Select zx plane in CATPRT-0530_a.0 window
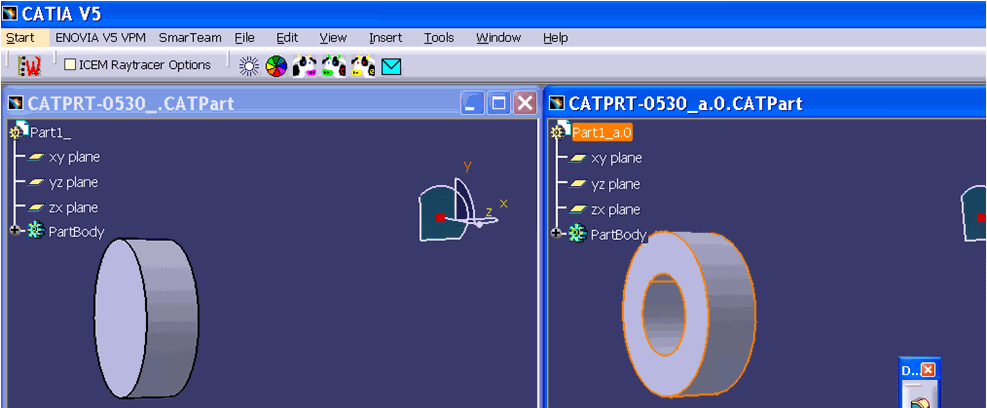This screenshot has height=408, width=987. [616, 210]
